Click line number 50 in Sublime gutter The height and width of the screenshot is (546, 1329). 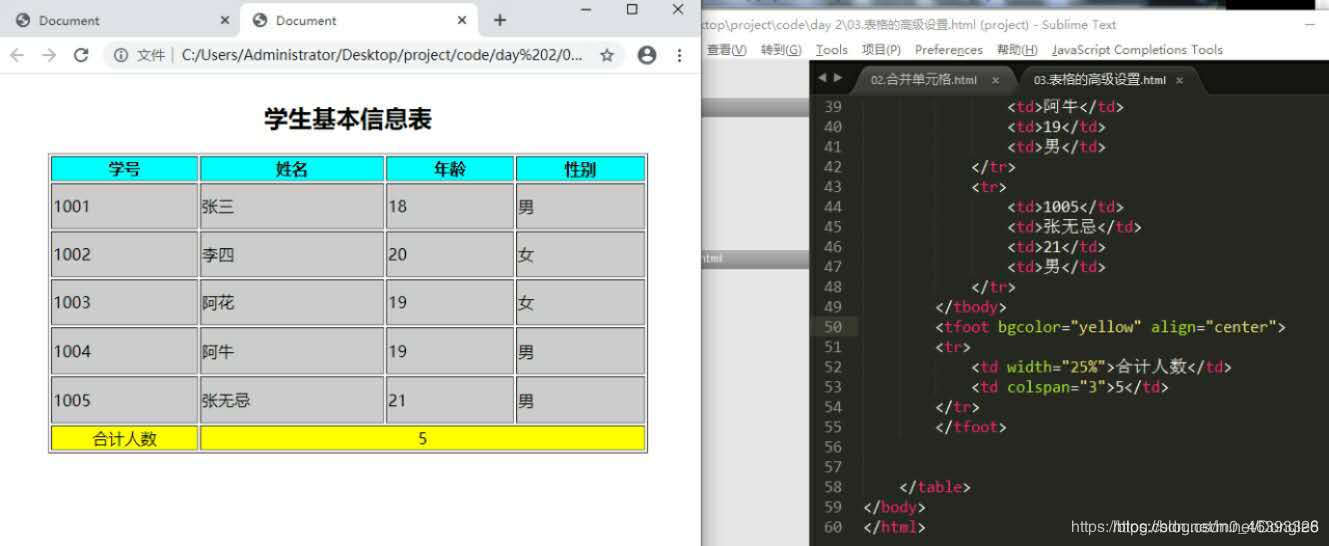coord(833,327)
